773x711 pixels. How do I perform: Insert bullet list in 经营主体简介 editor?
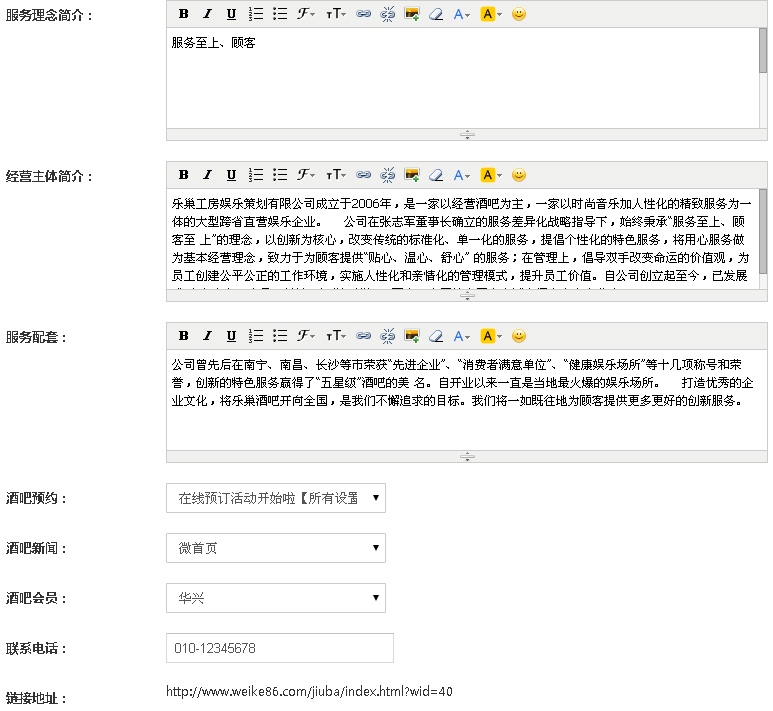(x=280, y=175)
